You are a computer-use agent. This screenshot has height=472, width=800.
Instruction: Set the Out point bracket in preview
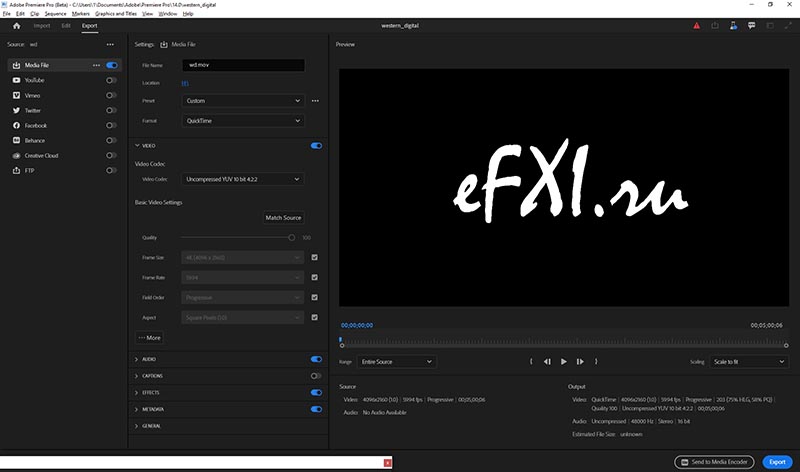(596, 361)
